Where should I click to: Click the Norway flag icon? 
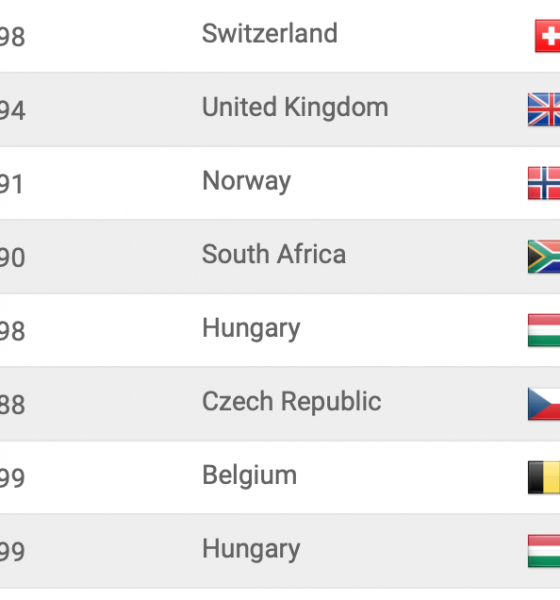(544, 183)
